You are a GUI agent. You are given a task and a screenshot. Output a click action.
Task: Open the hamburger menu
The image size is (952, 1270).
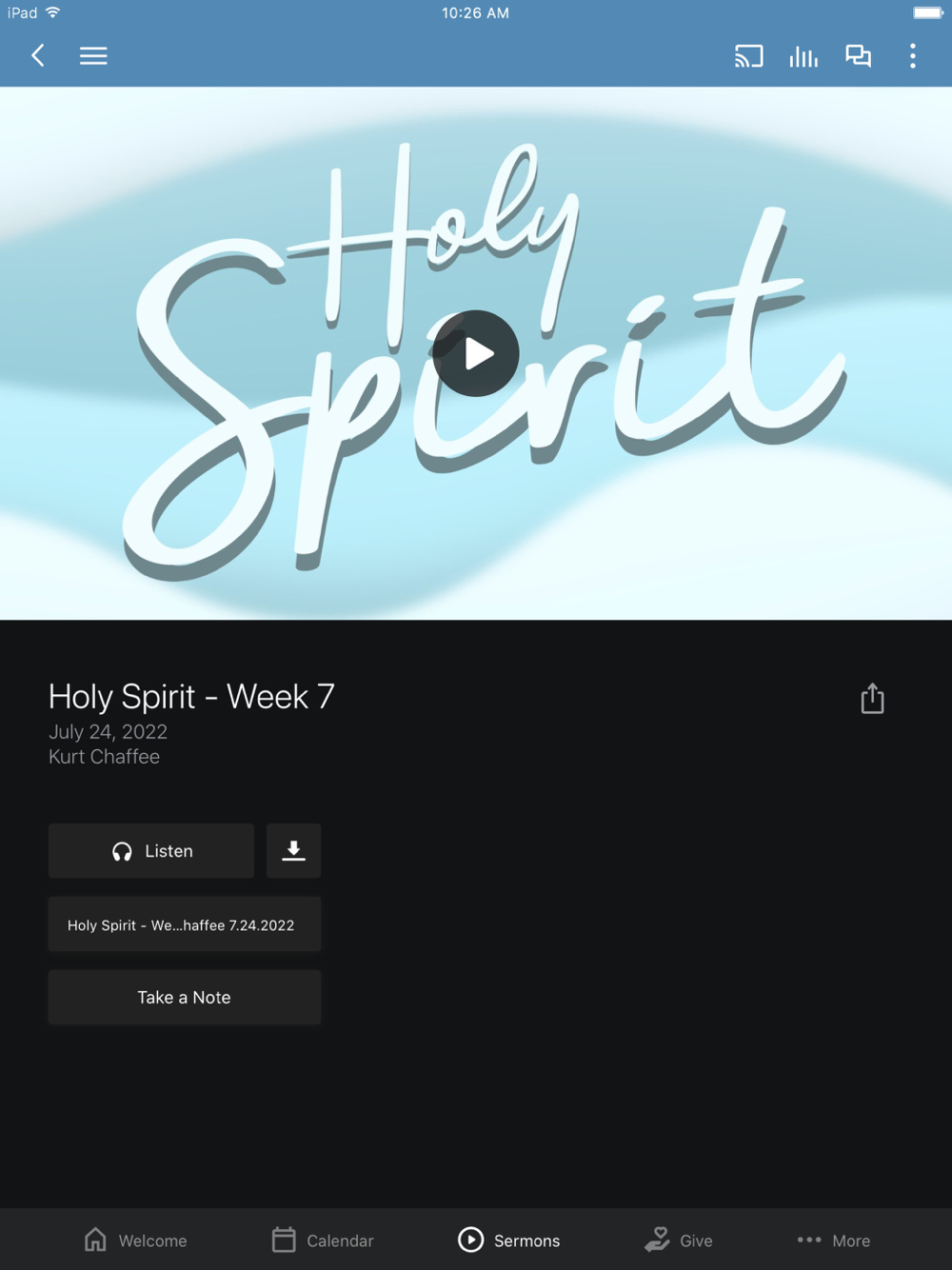(x=93, y=55)
